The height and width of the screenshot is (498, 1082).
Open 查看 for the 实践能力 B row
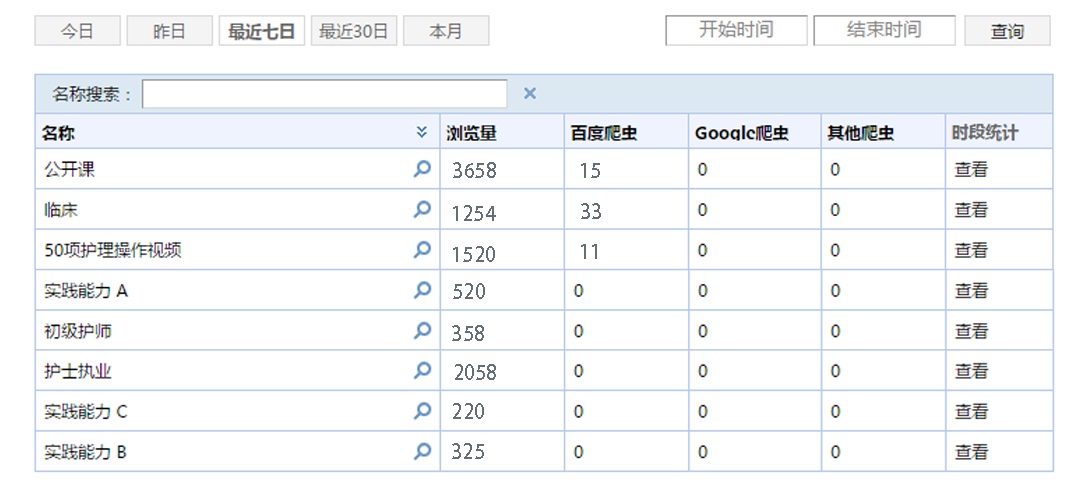pyautogui.click(x=971, y=452)
